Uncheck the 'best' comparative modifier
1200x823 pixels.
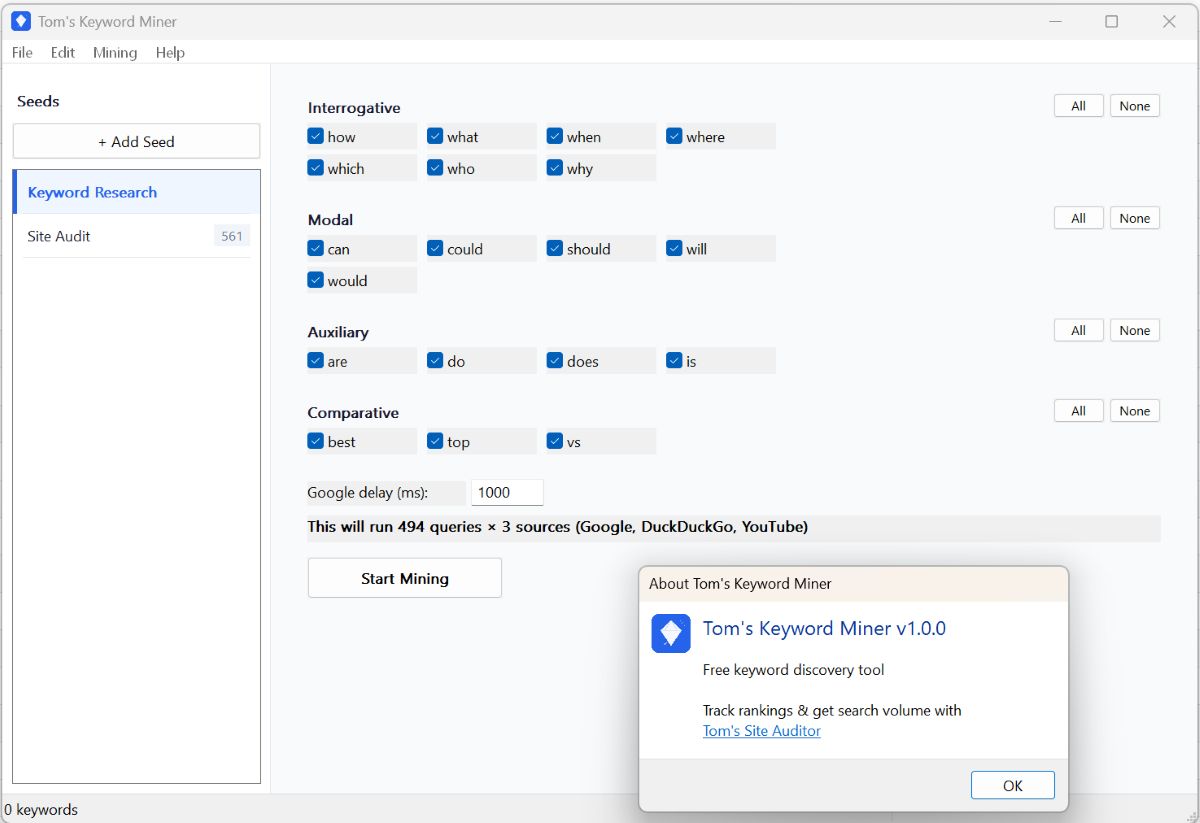coord(316,440)
